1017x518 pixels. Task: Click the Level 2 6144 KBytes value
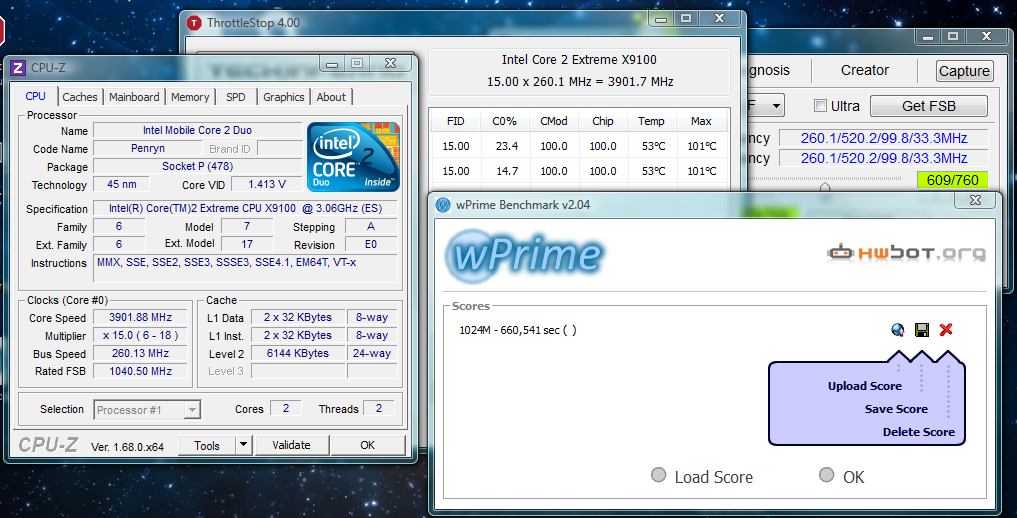pos(298,353)
